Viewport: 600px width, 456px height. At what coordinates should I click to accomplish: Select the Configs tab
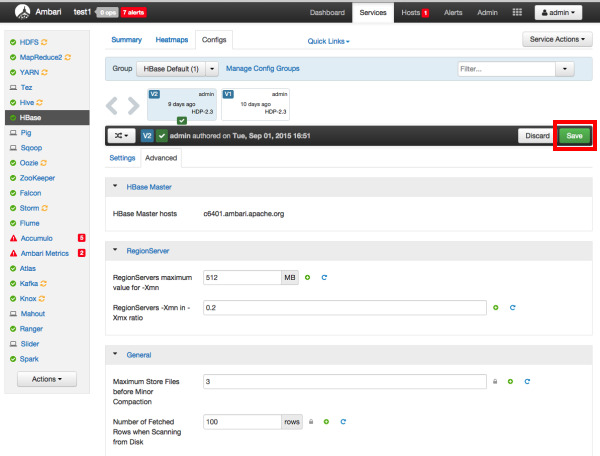[x=214, y=40]
